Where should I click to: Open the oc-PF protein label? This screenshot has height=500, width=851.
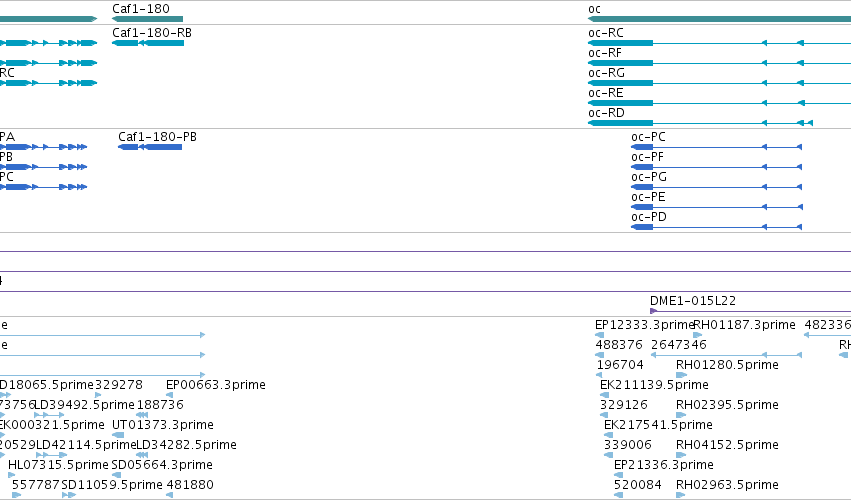point(647,157)
